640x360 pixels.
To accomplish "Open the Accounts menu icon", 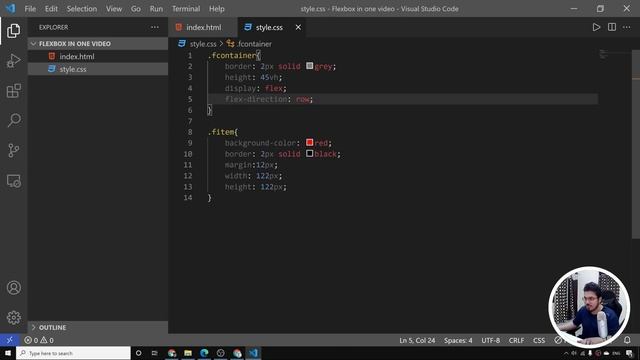I will click(13, 288).
